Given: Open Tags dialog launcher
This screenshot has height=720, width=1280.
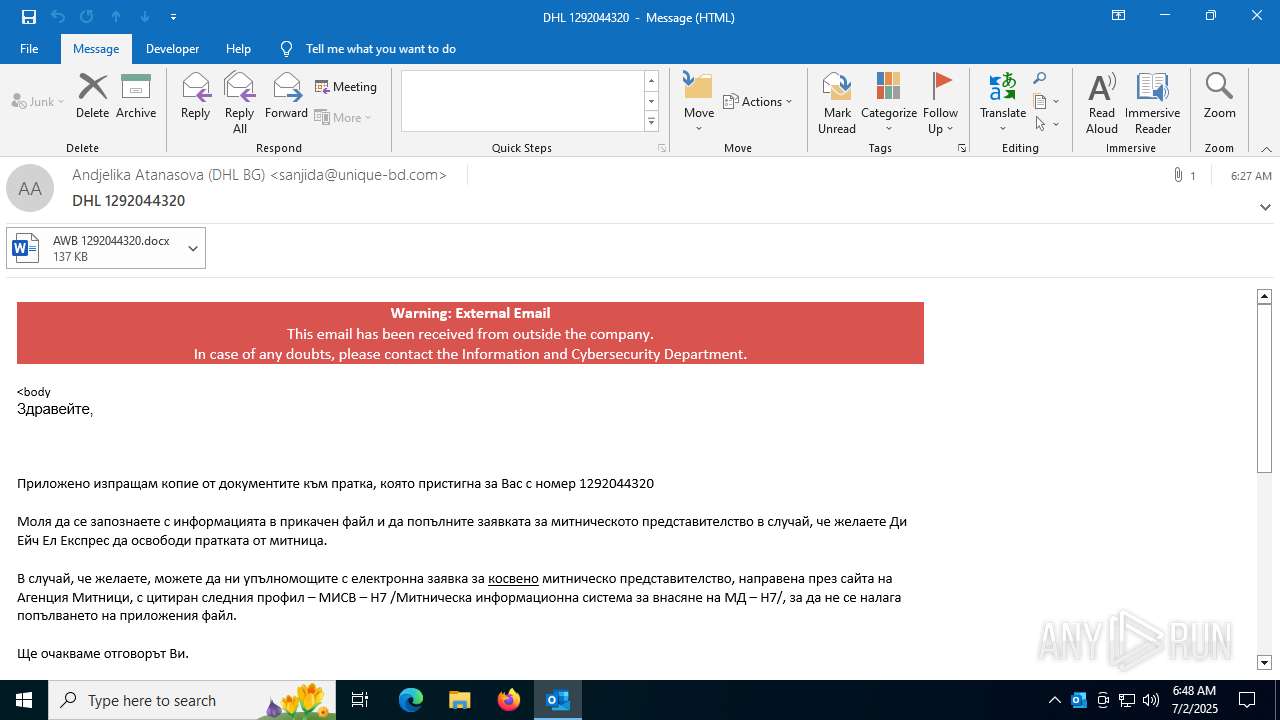Looking at the screenshot, I should (x=962, y=148).
